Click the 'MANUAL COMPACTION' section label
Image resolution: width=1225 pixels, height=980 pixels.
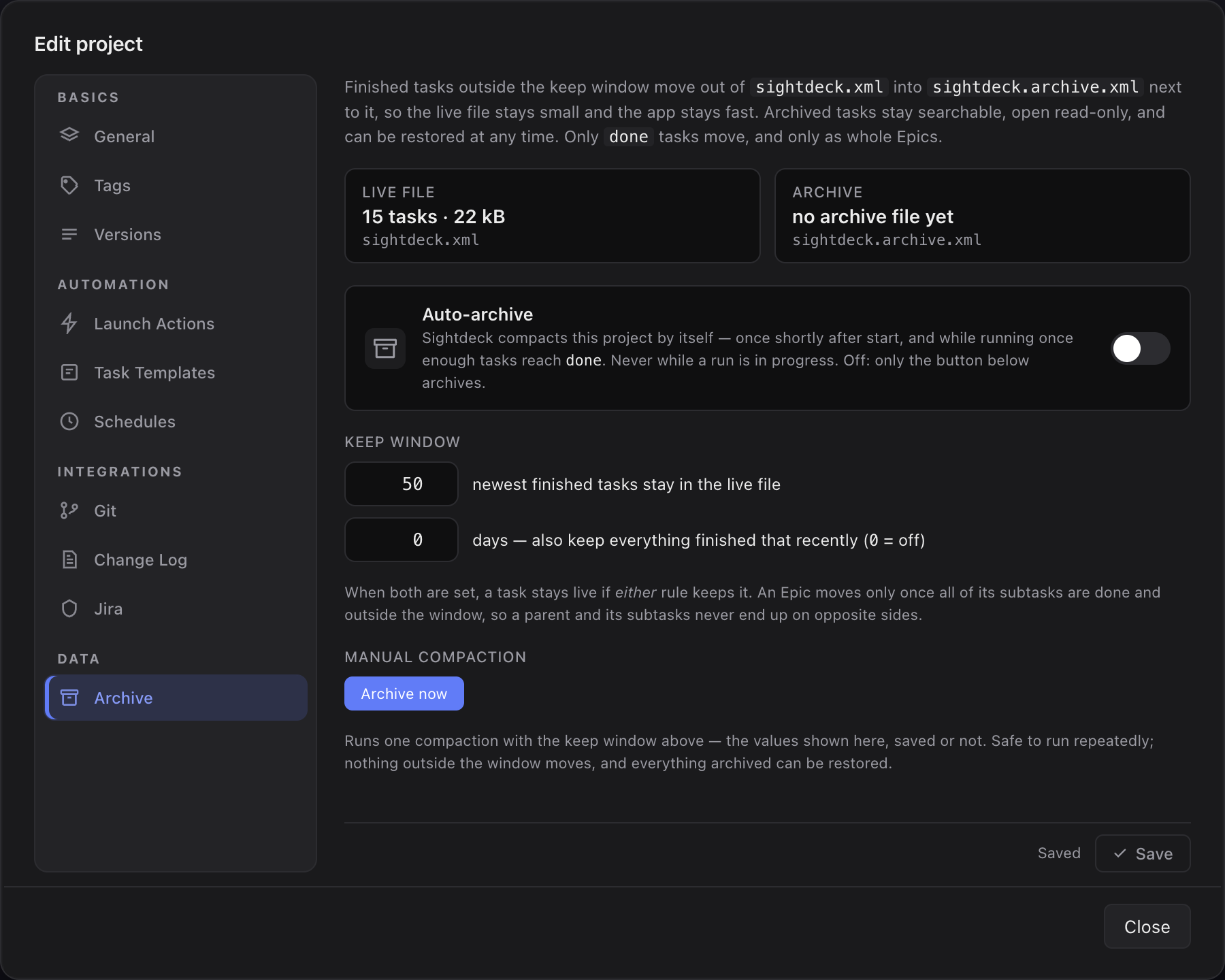[436, 657]
